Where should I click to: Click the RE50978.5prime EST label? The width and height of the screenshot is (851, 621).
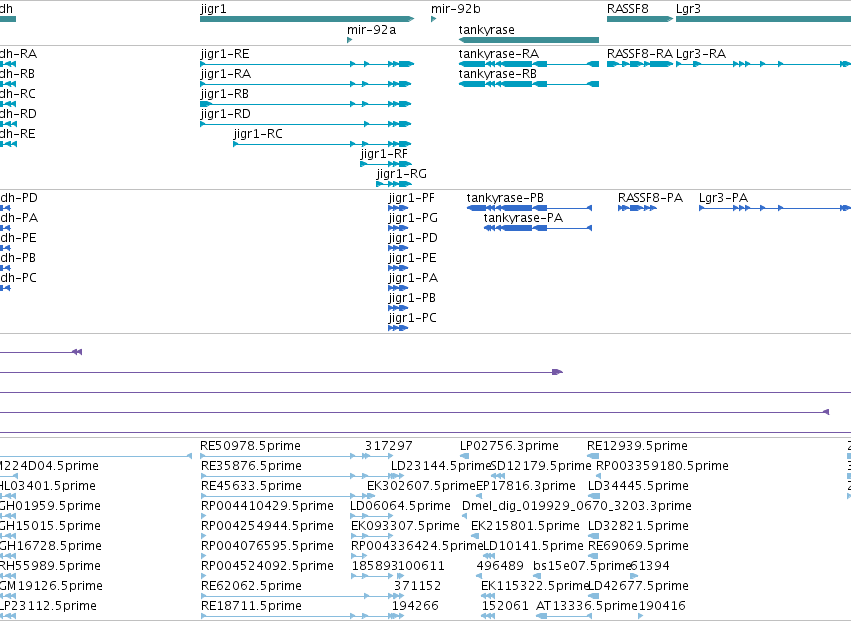[250, 446]
